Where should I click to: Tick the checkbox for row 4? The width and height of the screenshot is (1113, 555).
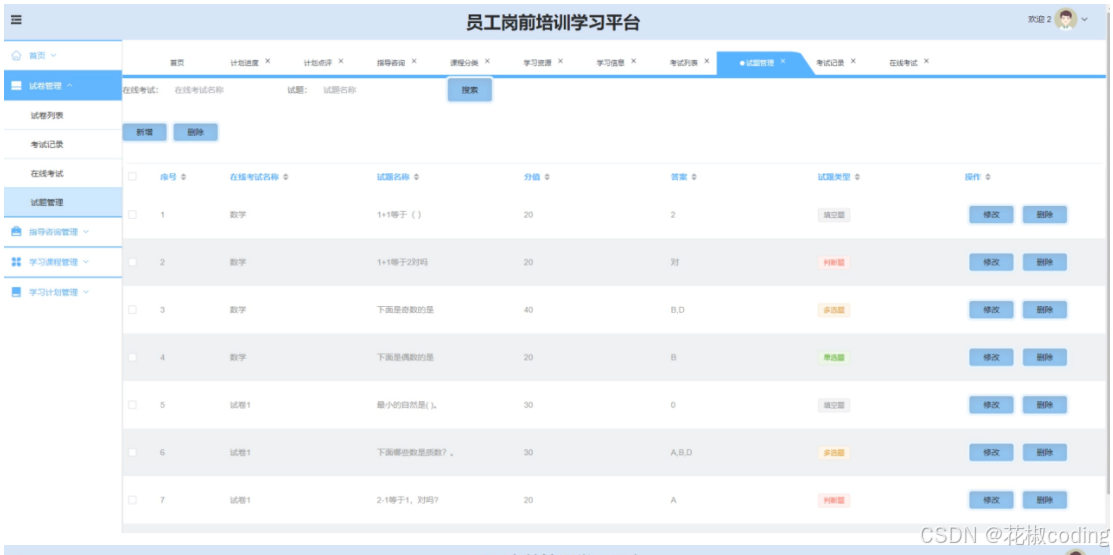[x=132, y=357]
